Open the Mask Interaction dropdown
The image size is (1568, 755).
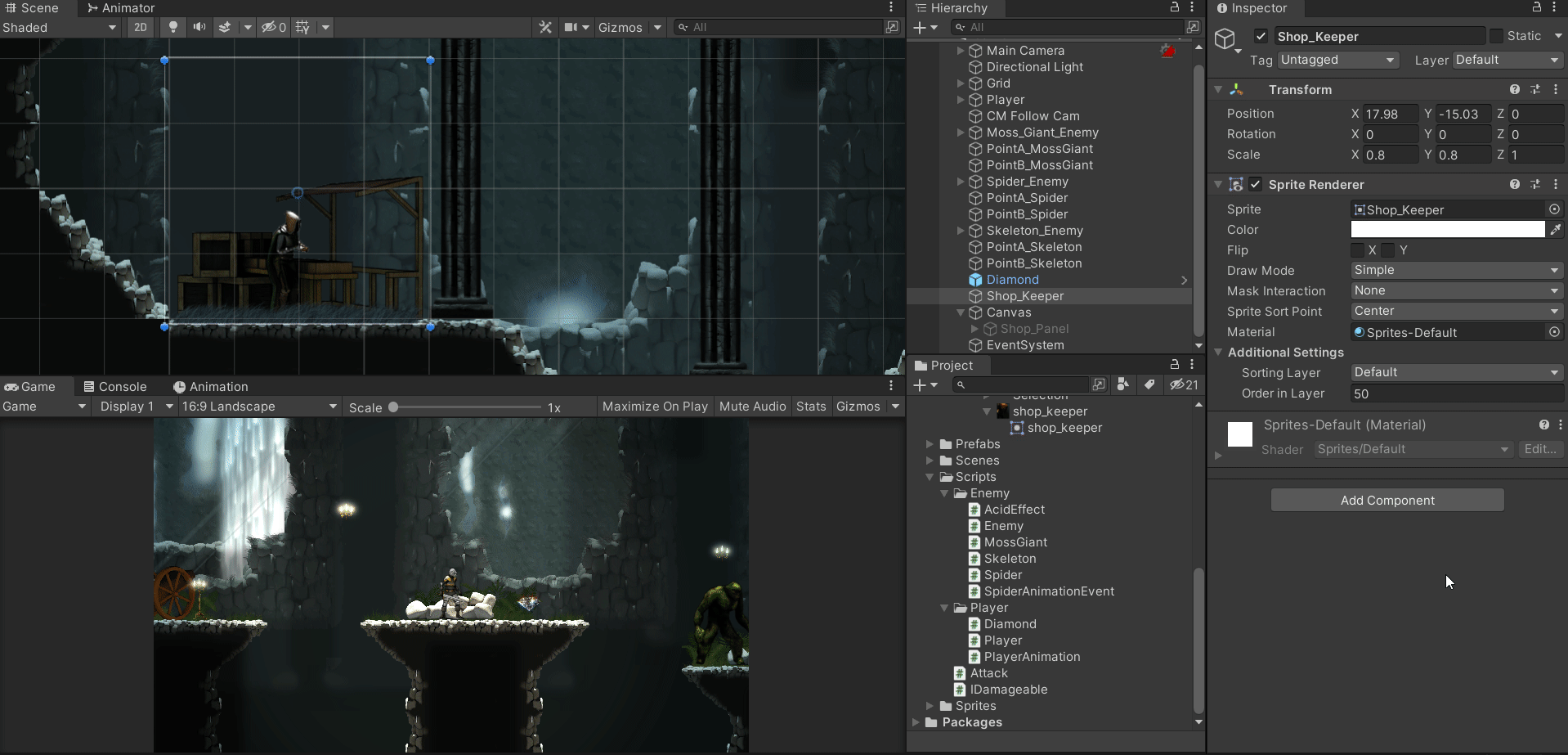(x=1457, y=290)
